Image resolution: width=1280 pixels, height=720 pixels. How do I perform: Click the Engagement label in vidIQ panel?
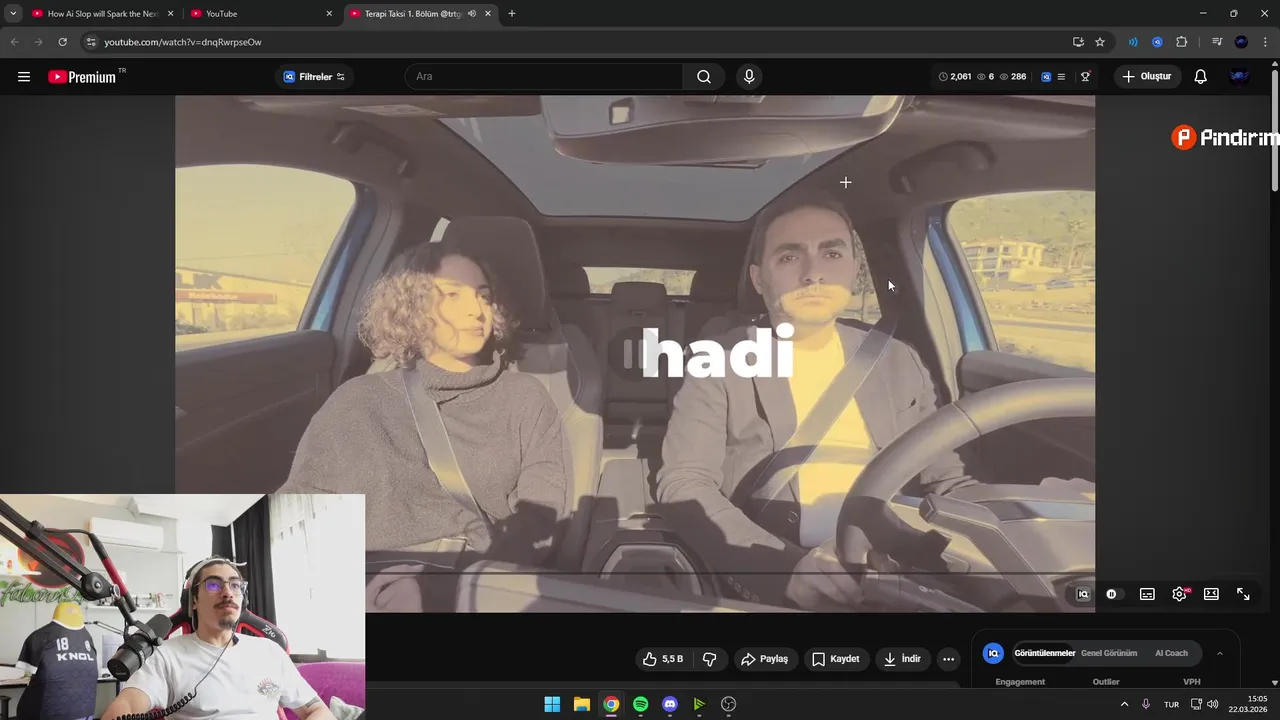[1020, 682]
